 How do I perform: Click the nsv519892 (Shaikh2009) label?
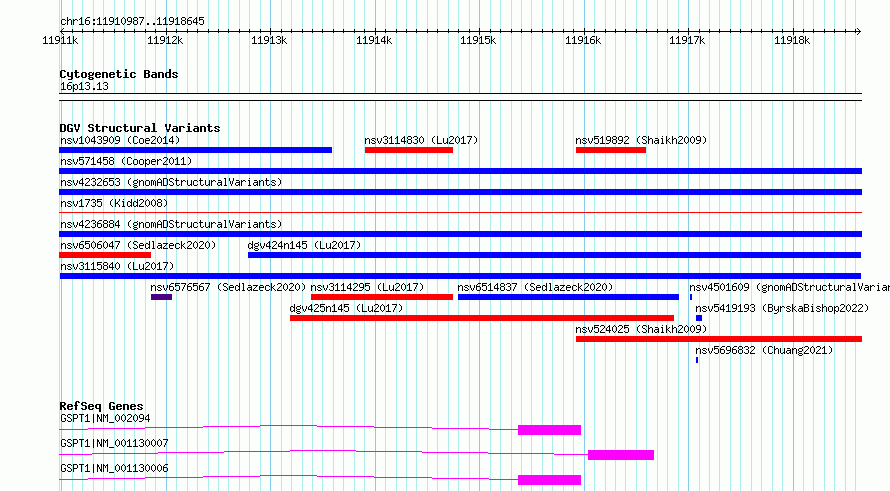click(x=641, y=140)
